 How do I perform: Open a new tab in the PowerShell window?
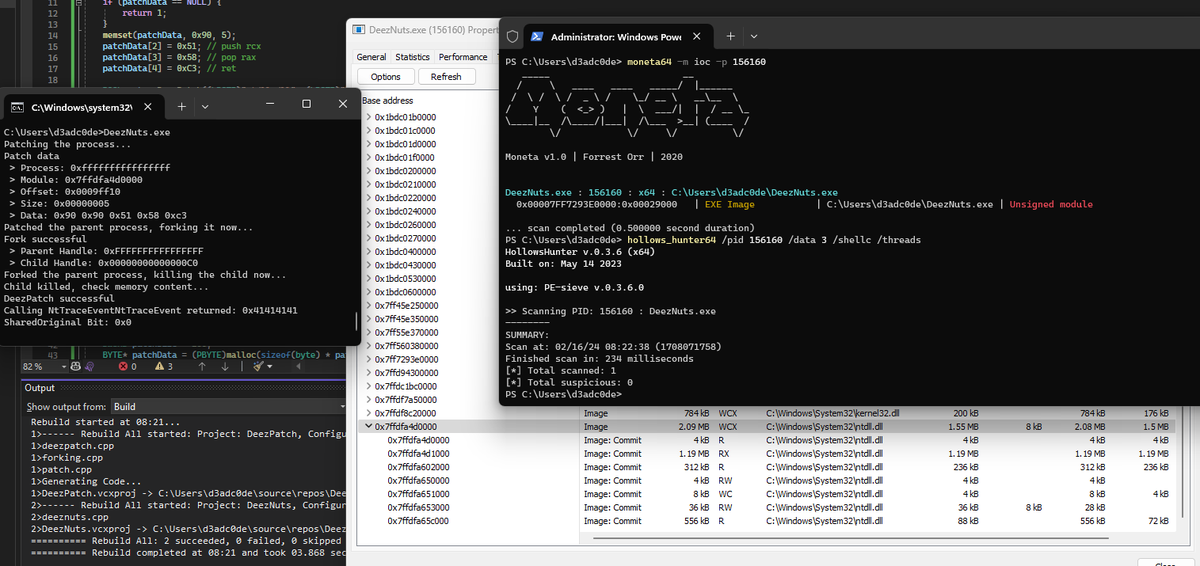[729, 37]
